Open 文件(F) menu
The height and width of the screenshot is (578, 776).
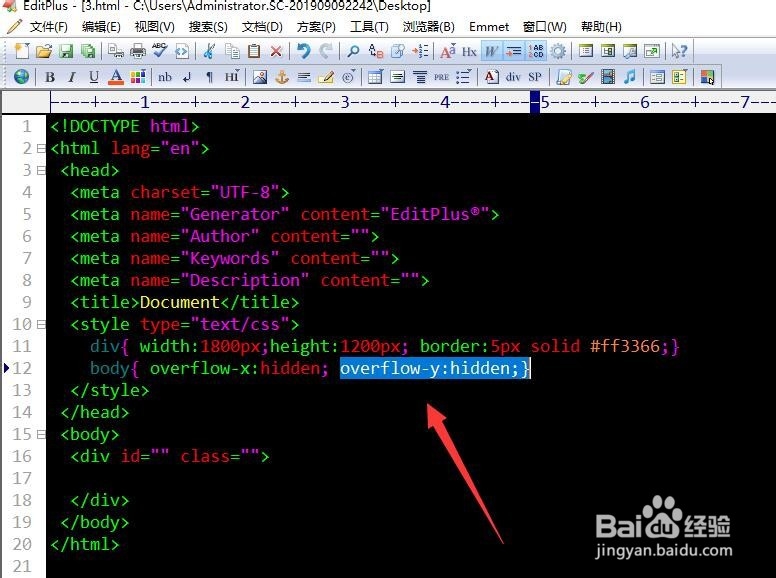pos(48,26)
